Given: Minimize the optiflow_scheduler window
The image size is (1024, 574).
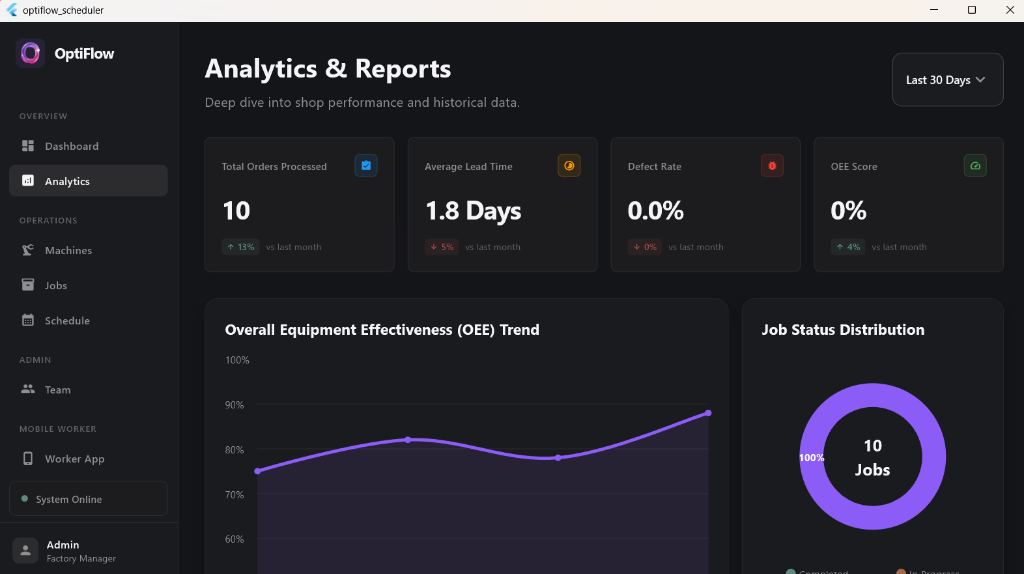Looking at the screenshot, I should tap(934, 10).
